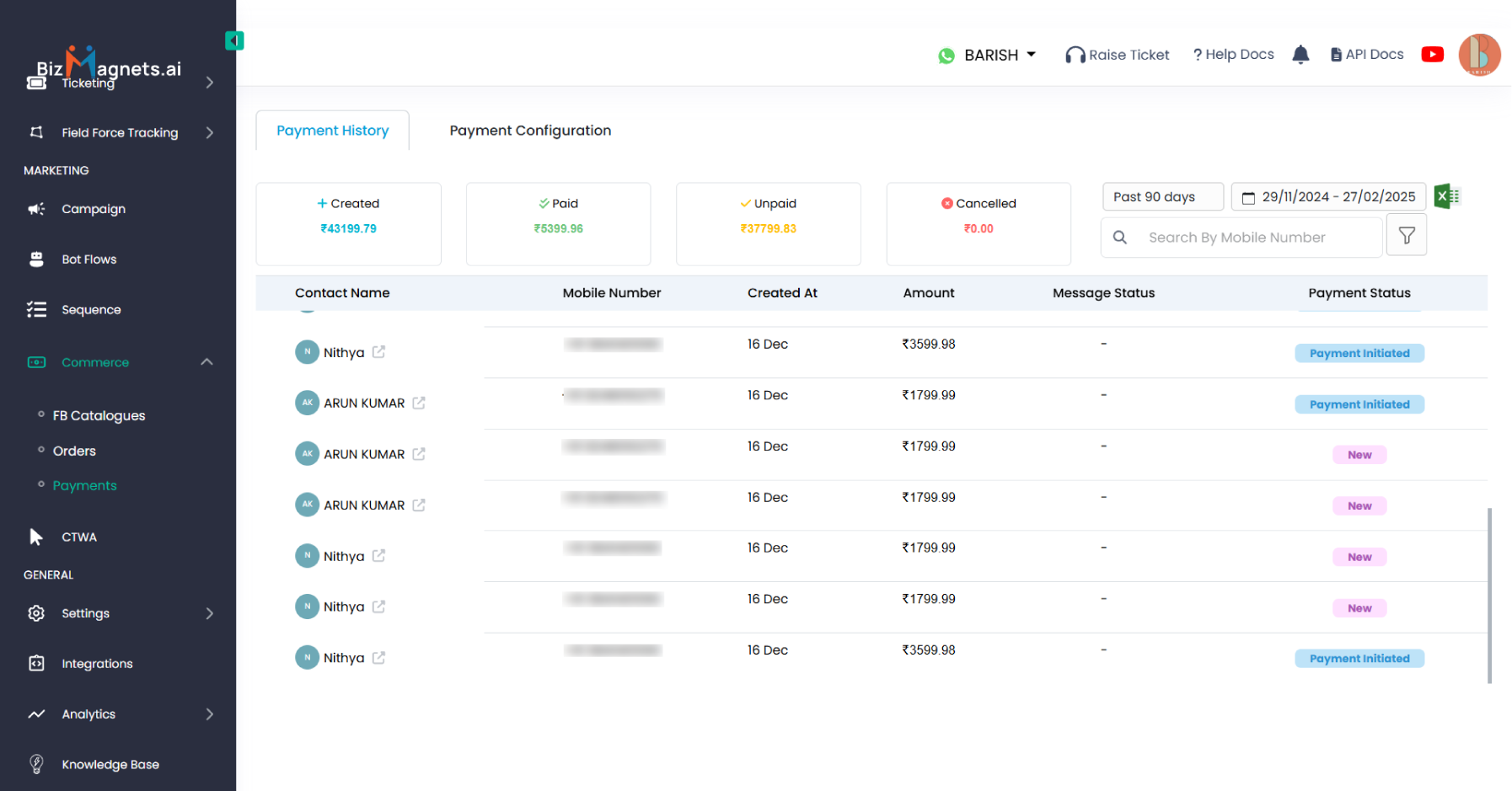Open the user profile avatar
Screen dimensions: 1512x791
1479,55
